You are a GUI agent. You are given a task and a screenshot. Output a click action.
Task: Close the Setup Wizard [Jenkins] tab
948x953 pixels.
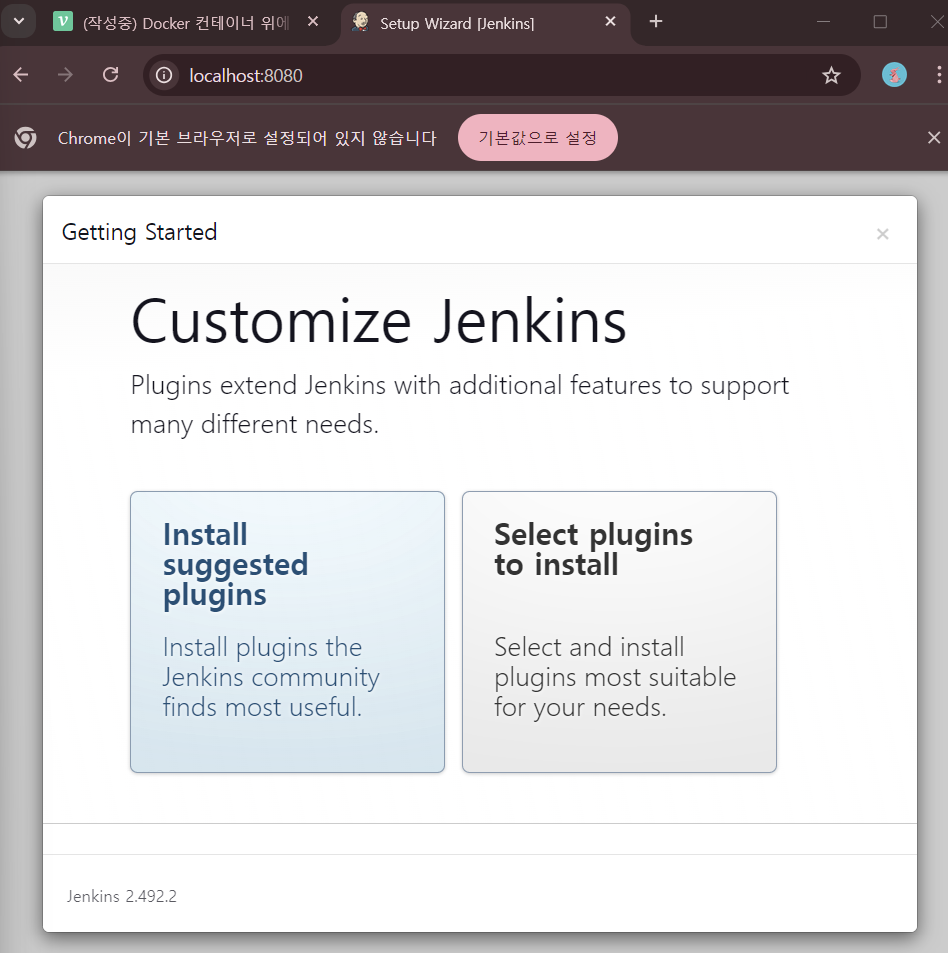pyautogui.click(x=611, y=22)
